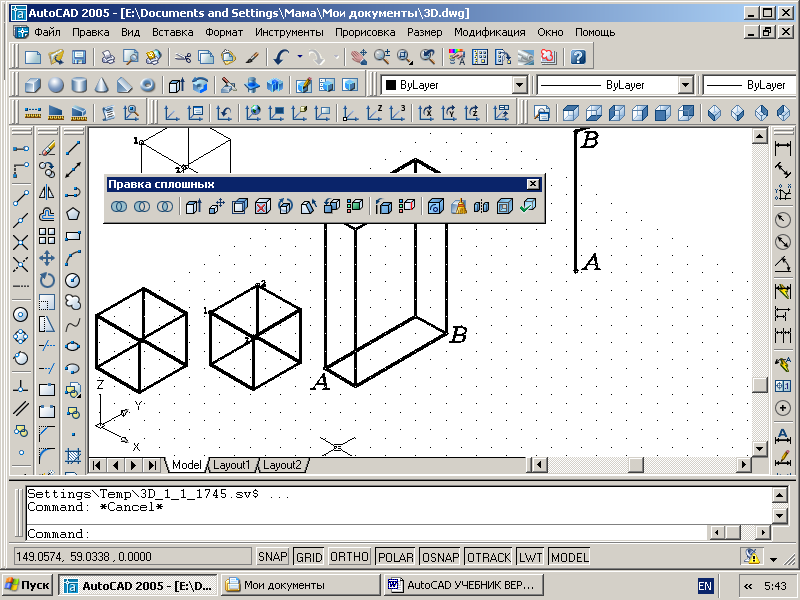
Task: Toggle OSNAP in status bar
Action: [441, 557]
